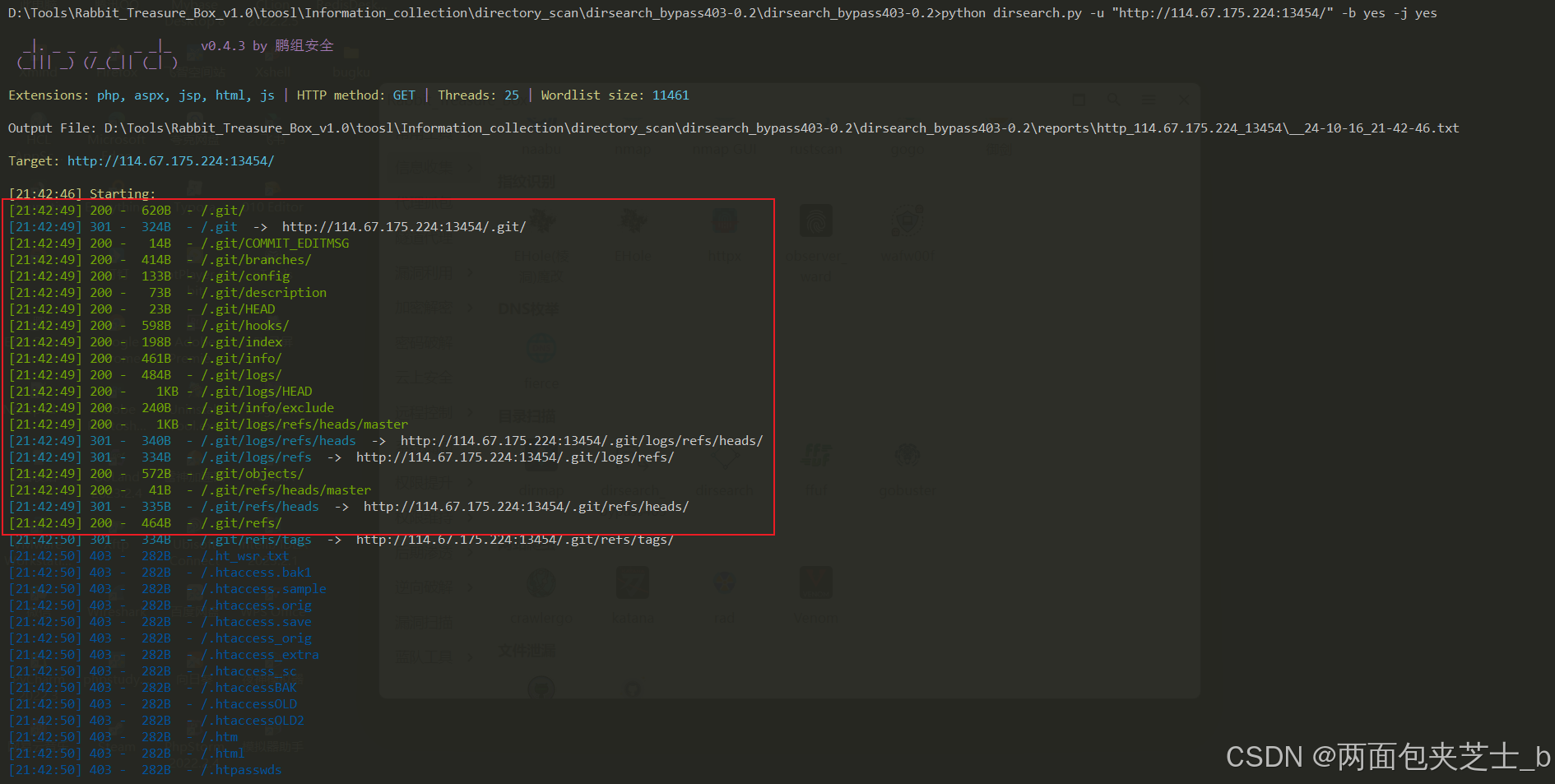
Task: Click the 密码破解 sidebar entry
Action: coord(423,344)
